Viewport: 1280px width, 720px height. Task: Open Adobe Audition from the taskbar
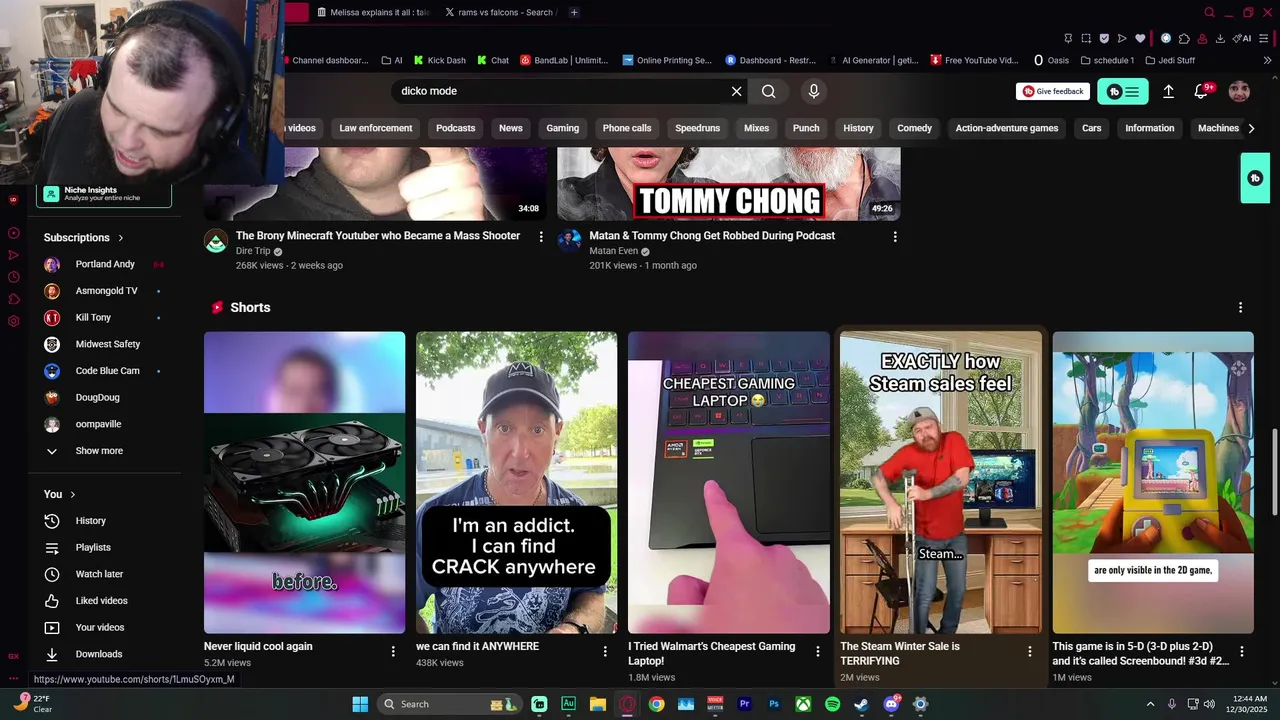[569, 704]
